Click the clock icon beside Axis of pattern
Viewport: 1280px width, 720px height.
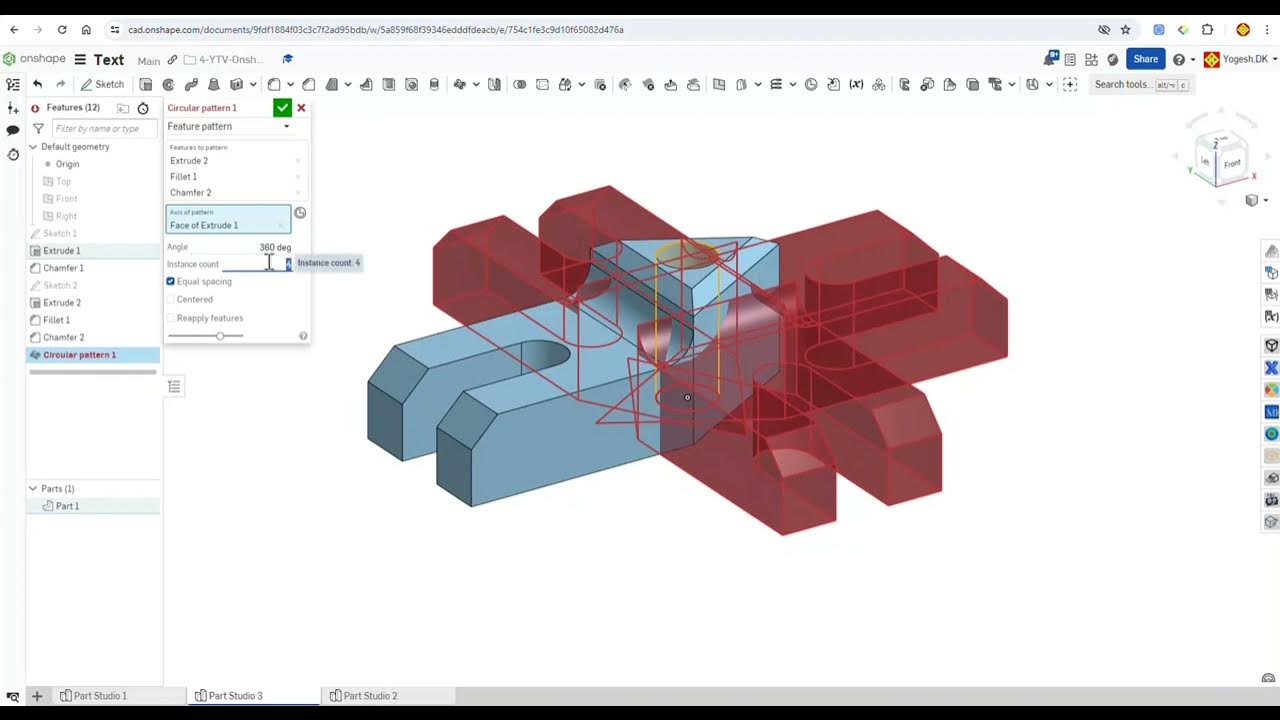[x=300, y=213]
